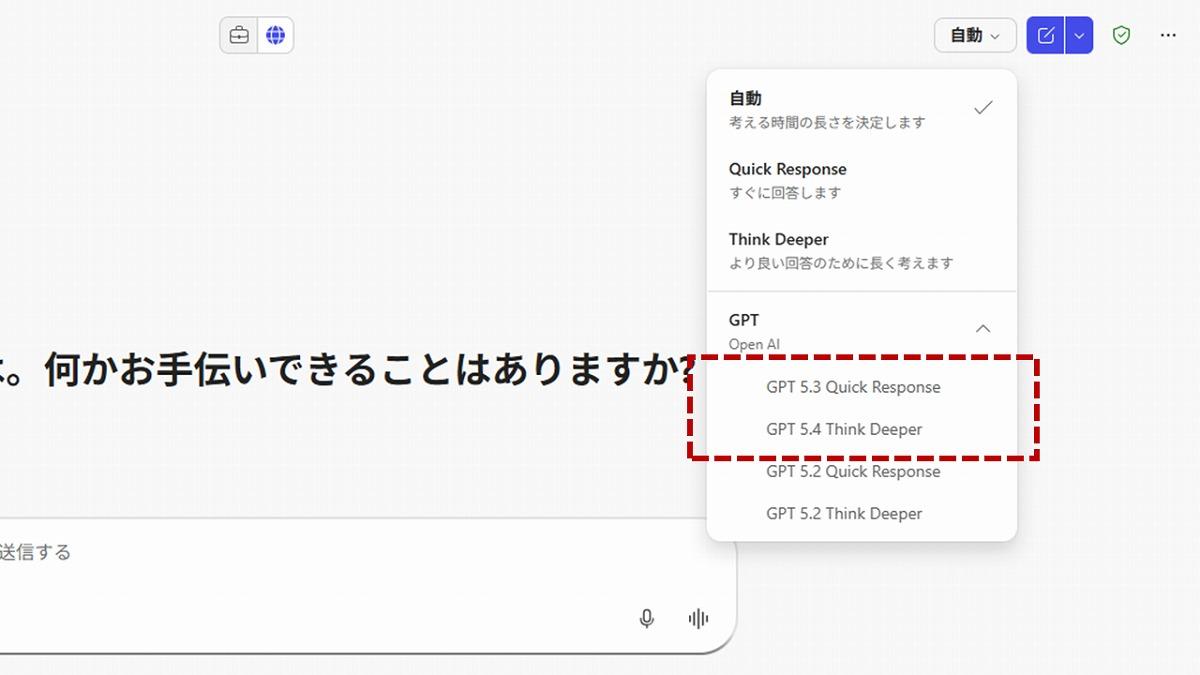This screenshot has width=1200, height=675.
Task: Choose GPT 5.4 Think Deeper model
Action: (x=844, y=429)
